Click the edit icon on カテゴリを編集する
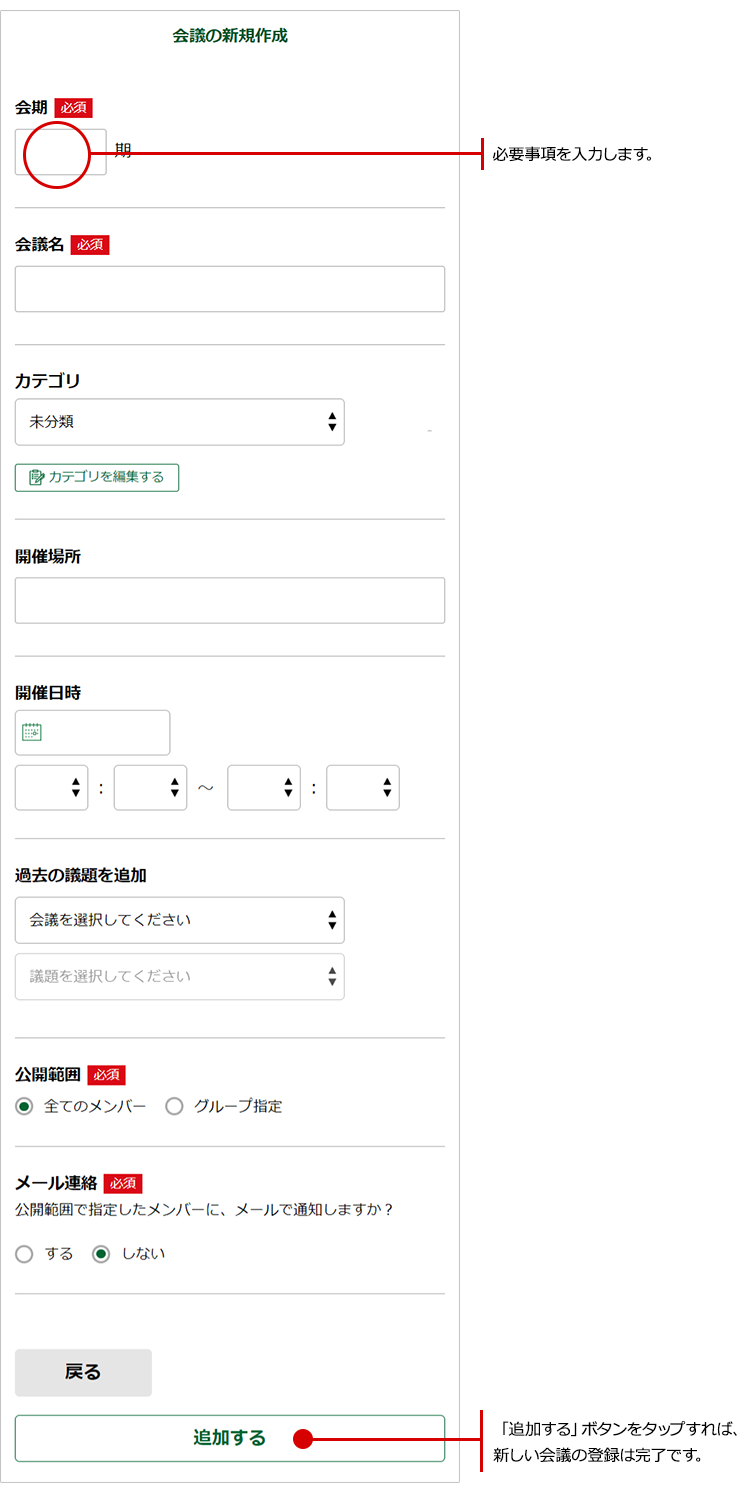The width and height of the screenshot is (750, 1494). coord(36,477)
